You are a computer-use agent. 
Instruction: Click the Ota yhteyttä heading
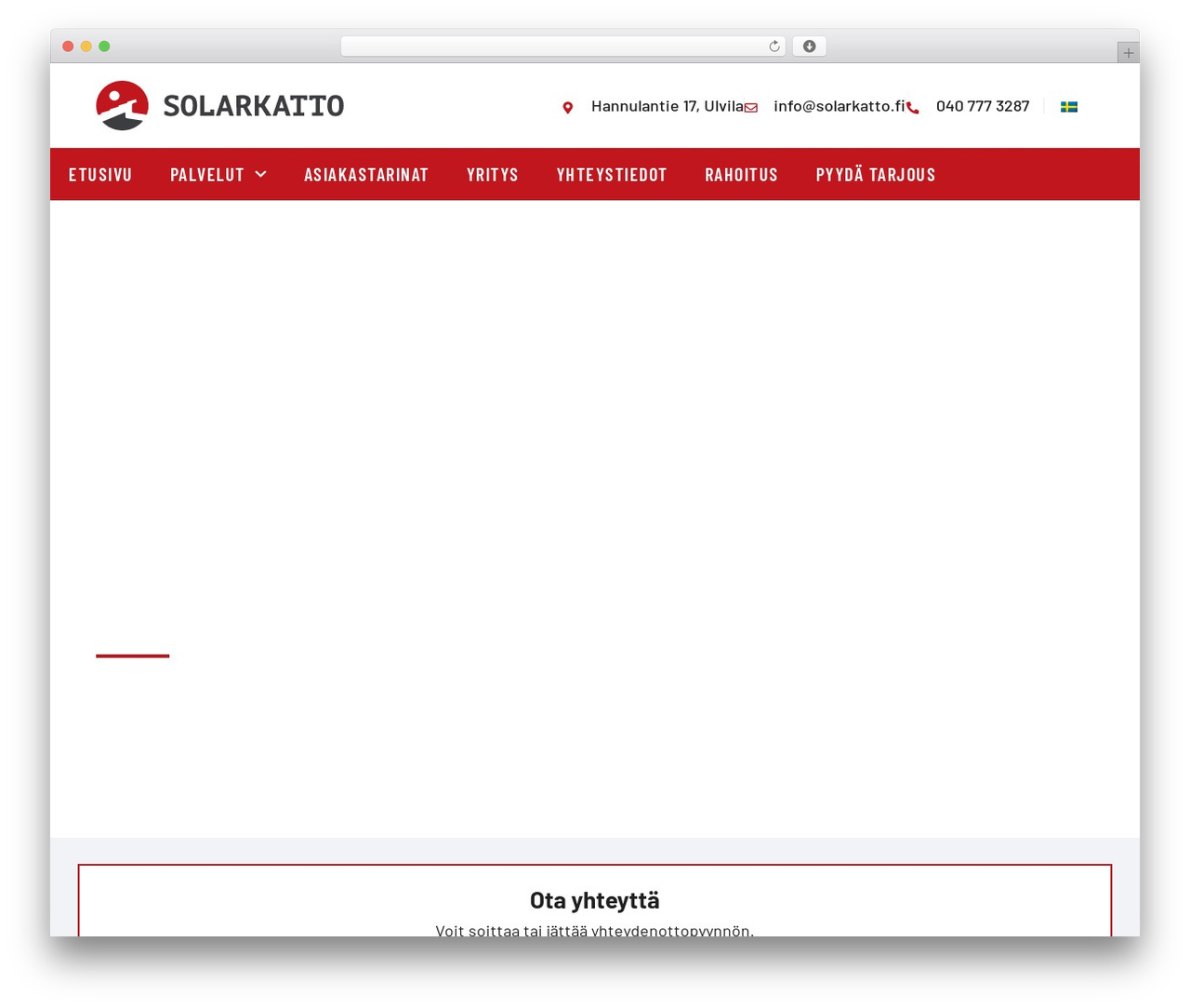click(x=595, y=900)
